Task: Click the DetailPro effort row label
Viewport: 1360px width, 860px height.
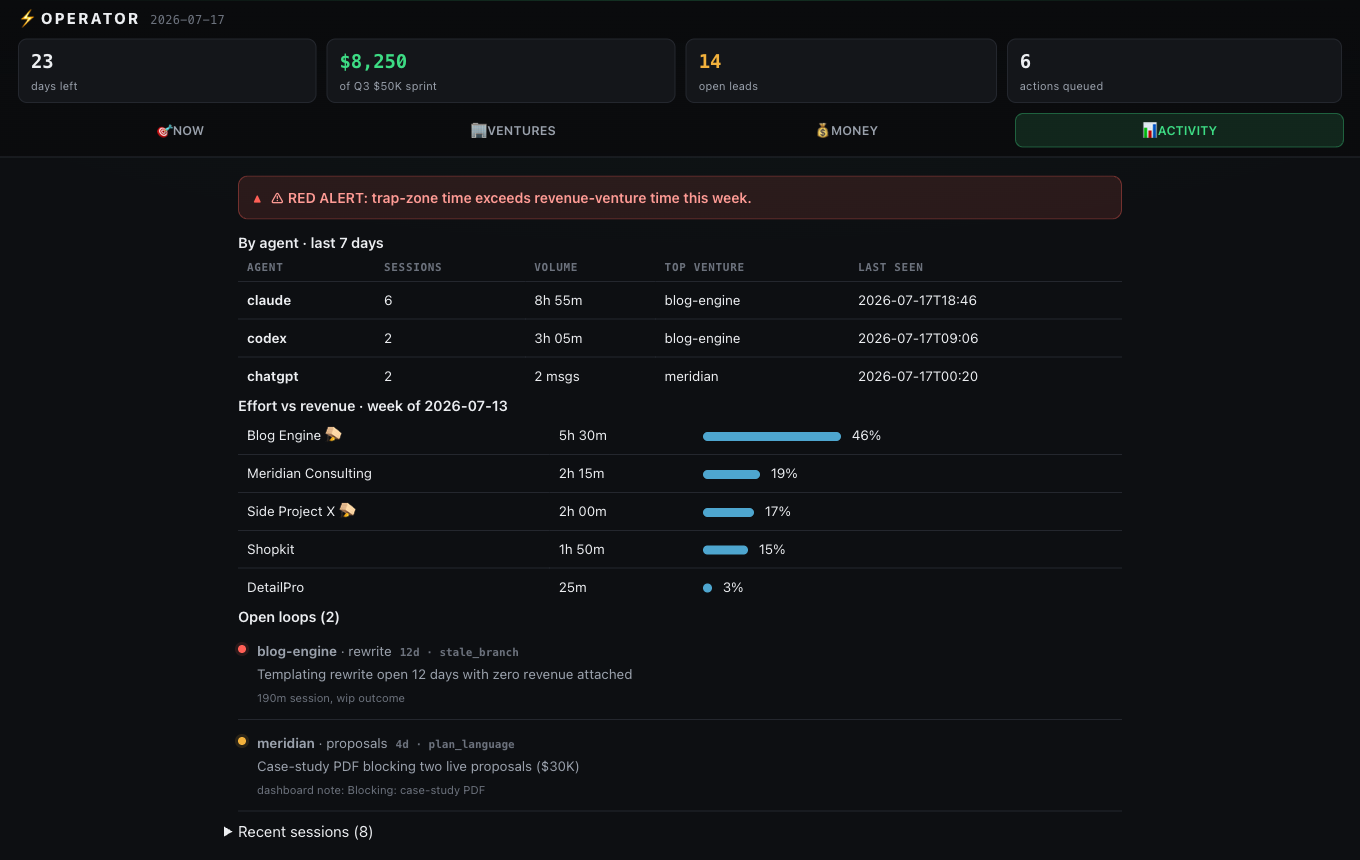Action: point(275,587)
